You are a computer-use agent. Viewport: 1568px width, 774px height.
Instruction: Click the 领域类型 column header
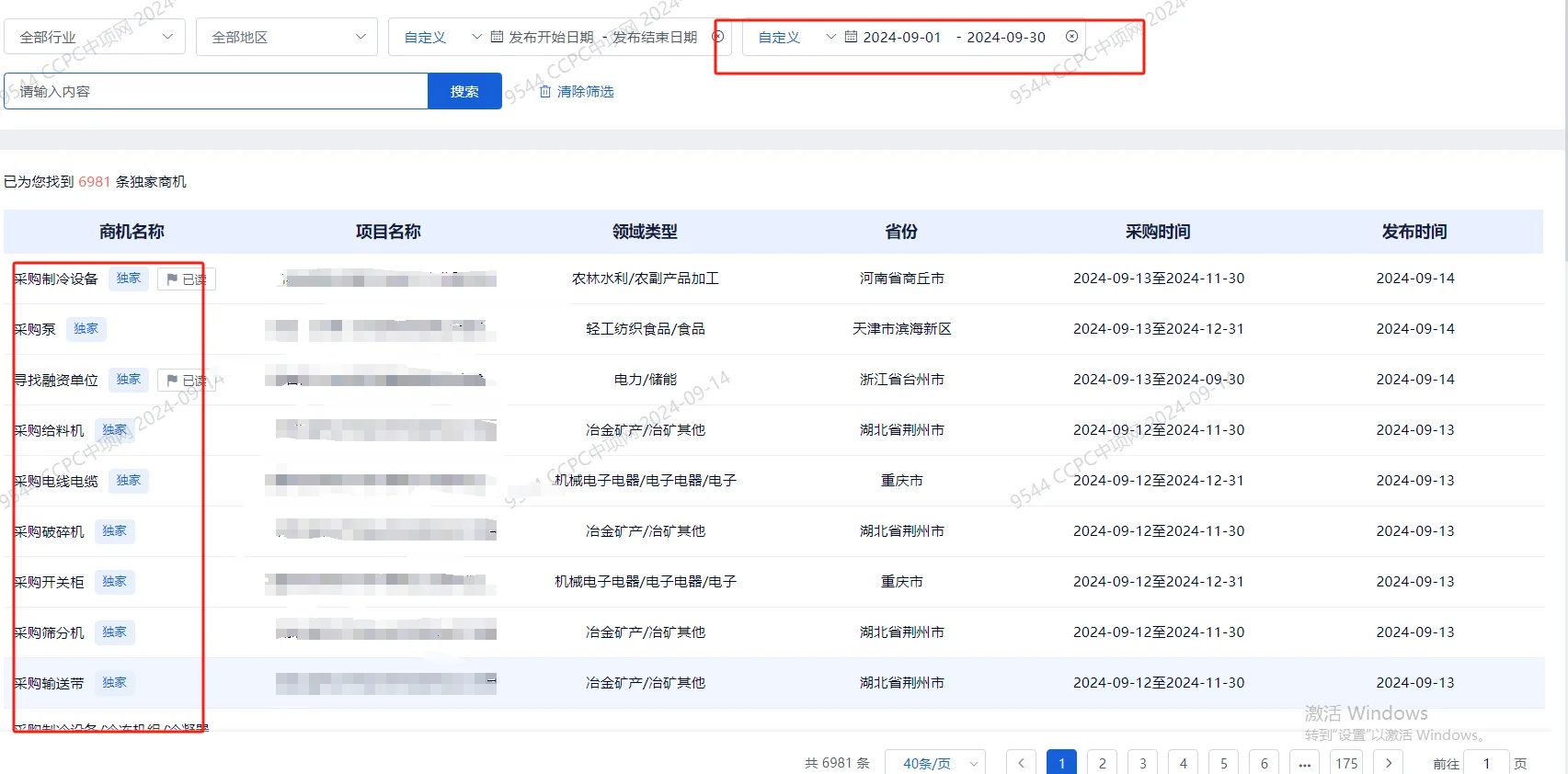(x=645, y=232)
